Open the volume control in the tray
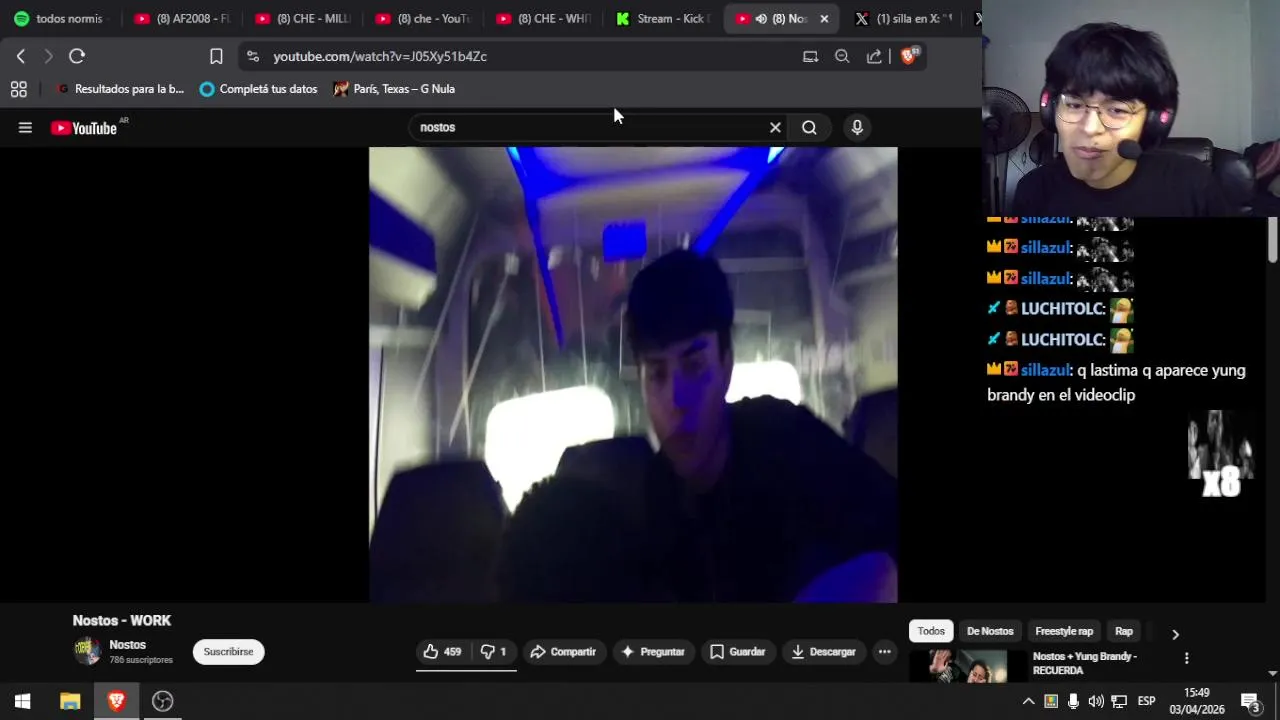Image resolution: width=1280 pixels, height=720 pixels. click(1096, 701)
